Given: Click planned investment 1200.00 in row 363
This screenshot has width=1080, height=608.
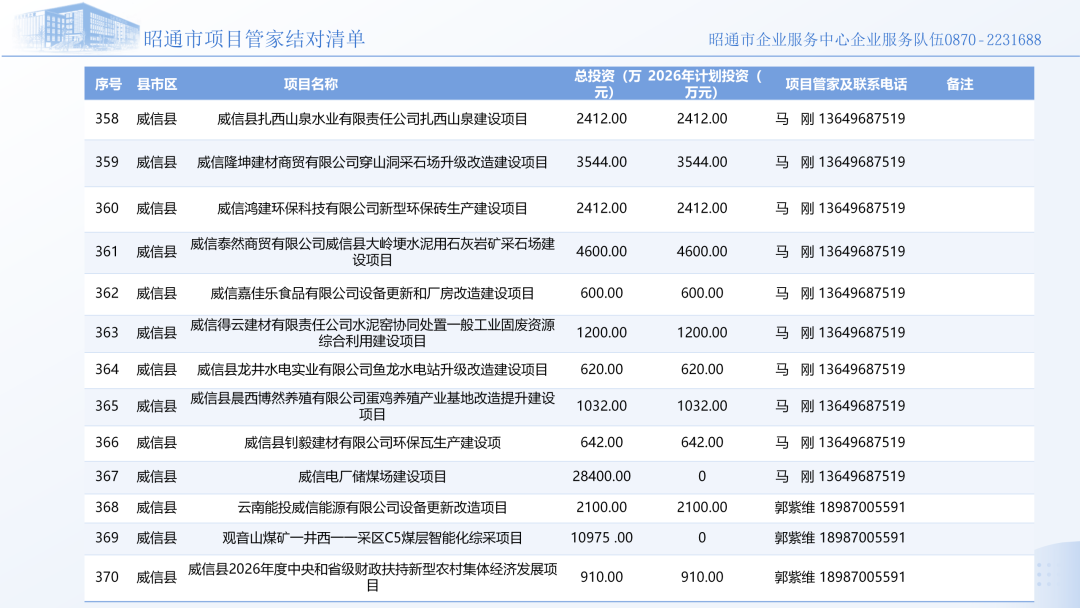Looking at the screenshot, I should pyautogui.click(x=702, y=333).
